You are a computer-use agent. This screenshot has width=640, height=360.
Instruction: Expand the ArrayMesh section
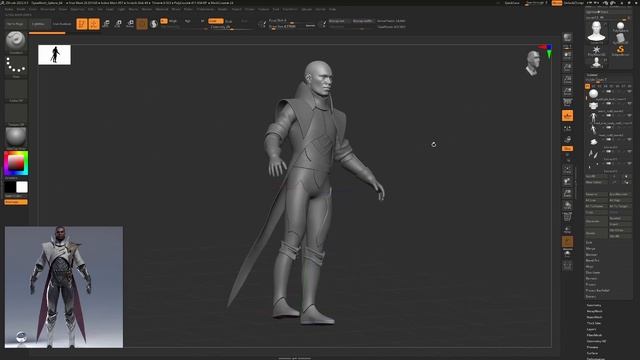tap(595, 311)
